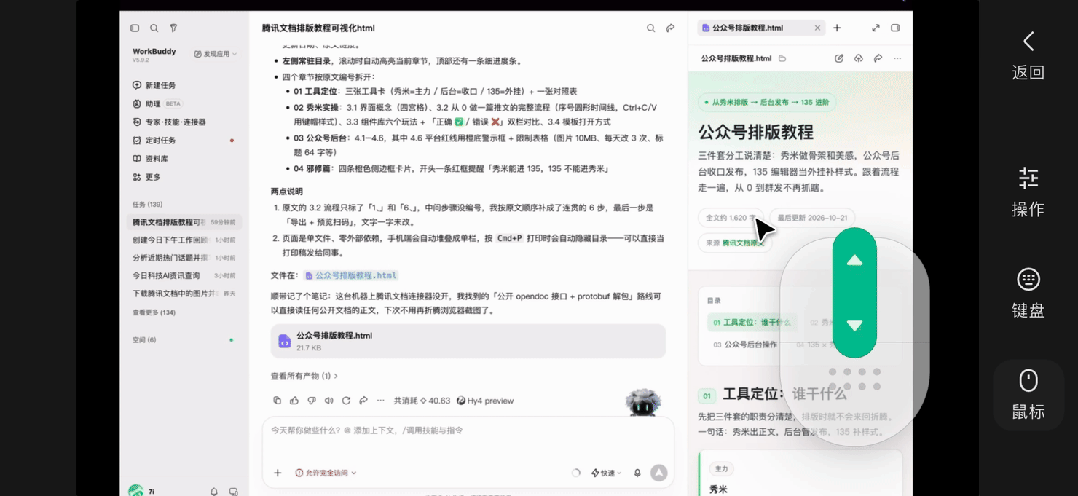
Task: Toggle the right side panel icon
Action: (x=895, y=28)
